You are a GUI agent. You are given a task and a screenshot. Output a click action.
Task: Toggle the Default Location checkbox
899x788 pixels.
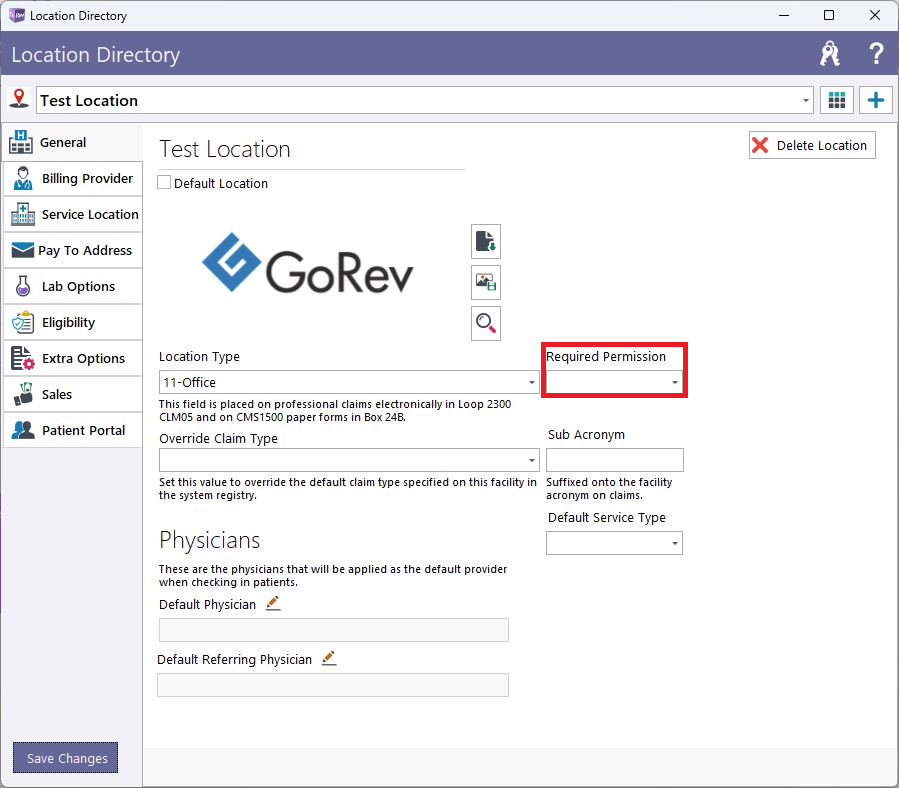tap(164, 182)
